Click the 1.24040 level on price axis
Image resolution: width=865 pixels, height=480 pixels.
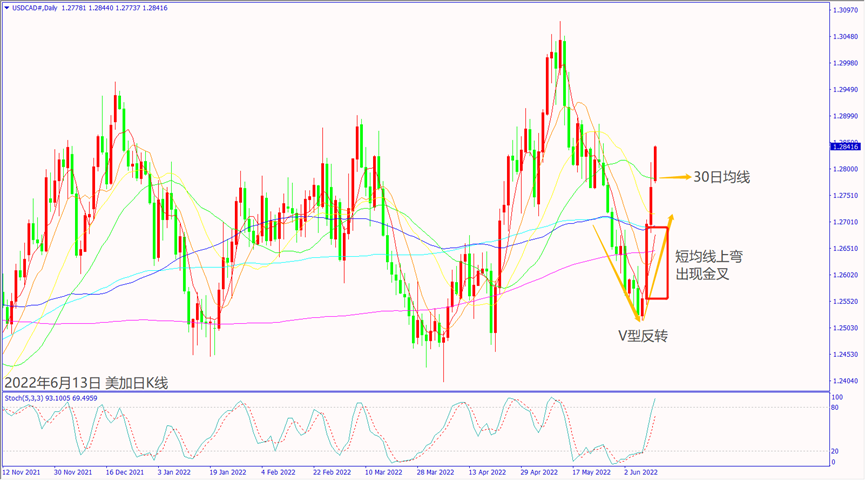click(x=845, y=381)
